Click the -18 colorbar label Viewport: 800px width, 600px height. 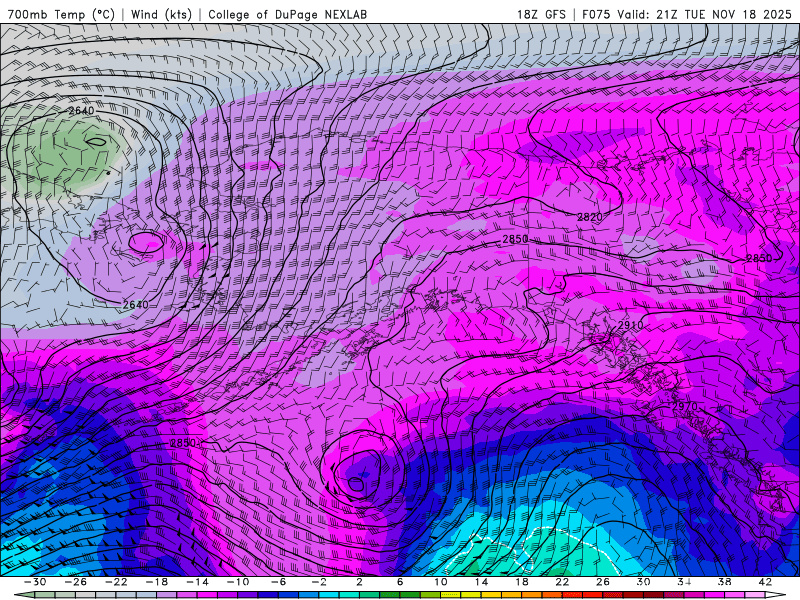pyautogui.click(x=157, y=582)
